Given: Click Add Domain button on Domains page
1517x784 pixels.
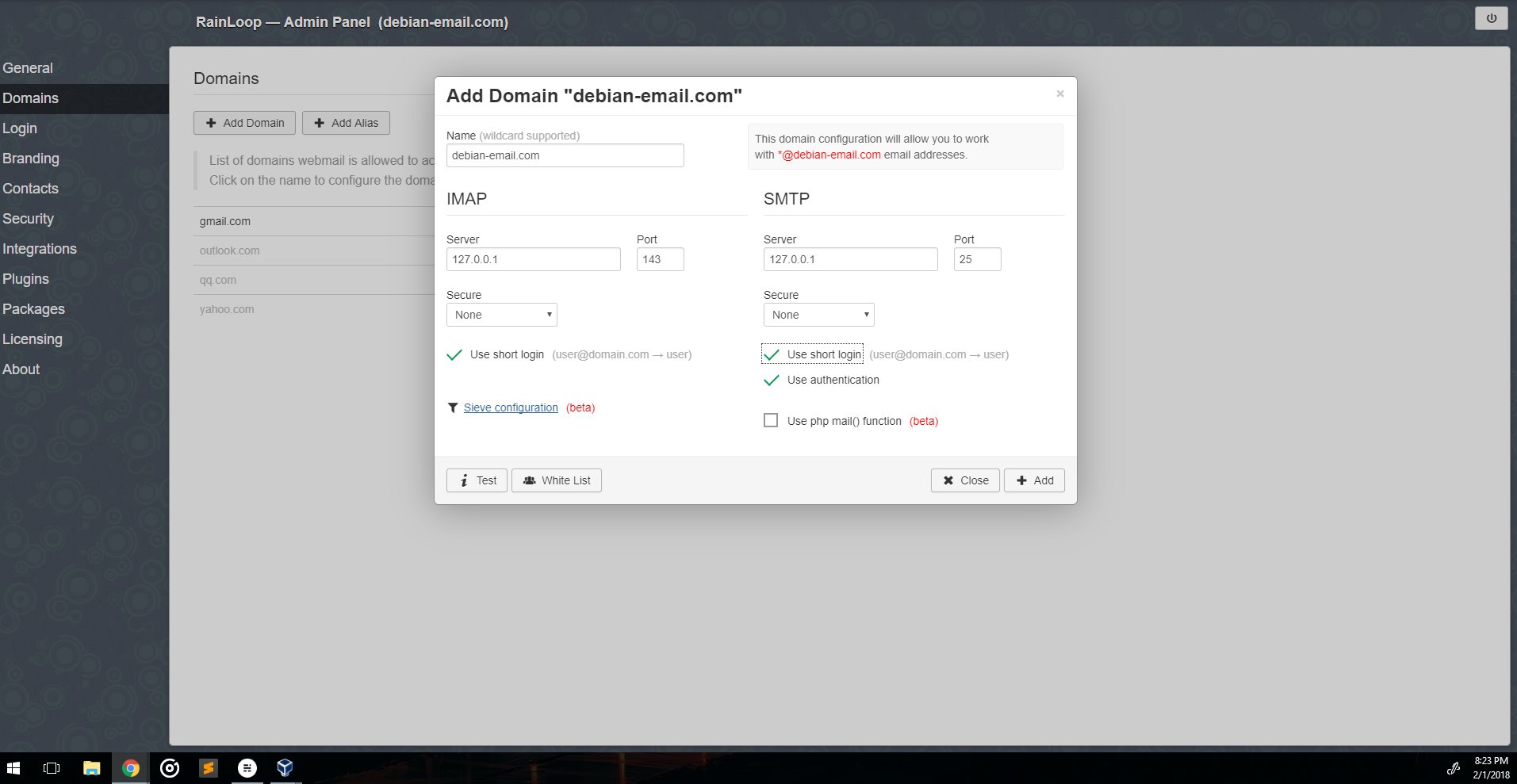Looking at the screenshot, I should [x=244, y=123].
